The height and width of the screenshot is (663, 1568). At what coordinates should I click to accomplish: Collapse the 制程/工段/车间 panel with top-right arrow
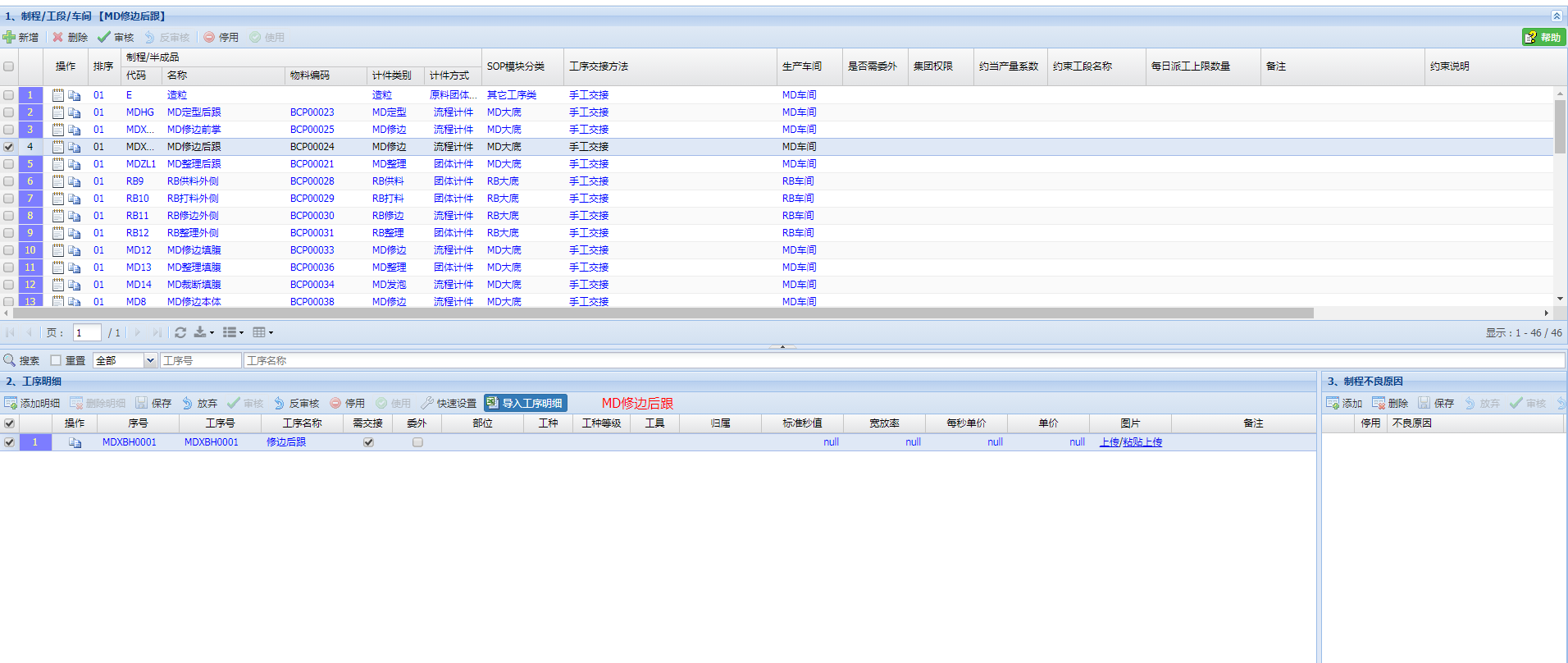(1556, 16)
